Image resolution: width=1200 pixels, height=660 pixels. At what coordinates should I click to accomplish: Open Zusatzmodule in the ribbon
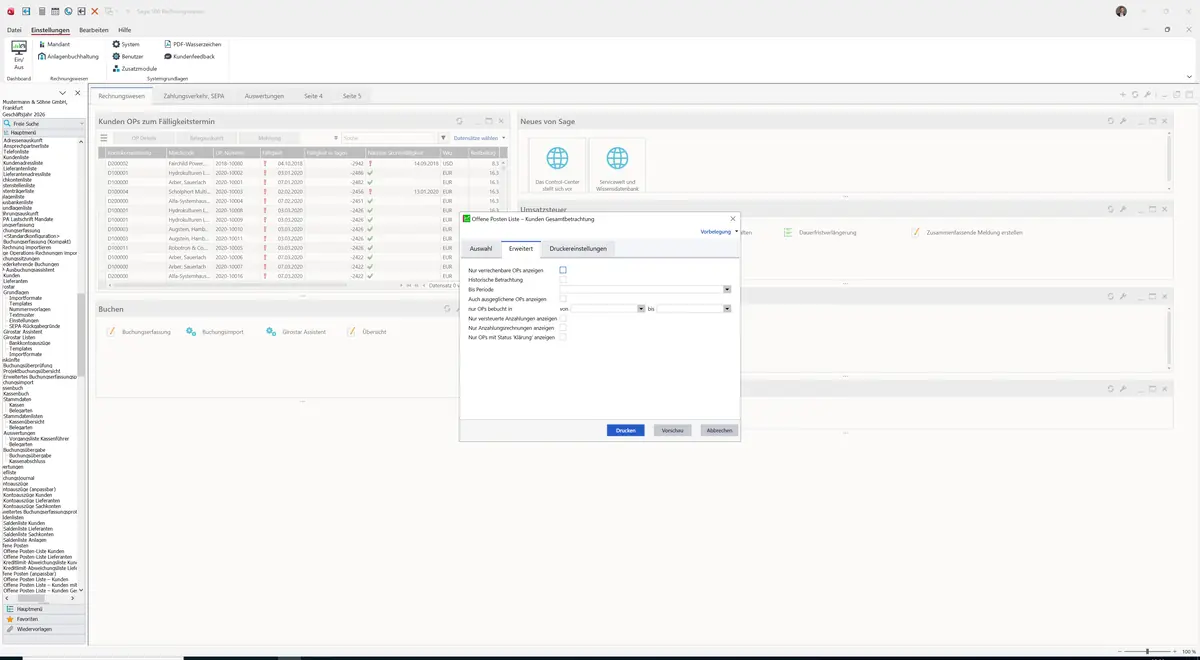pos(134,69)
